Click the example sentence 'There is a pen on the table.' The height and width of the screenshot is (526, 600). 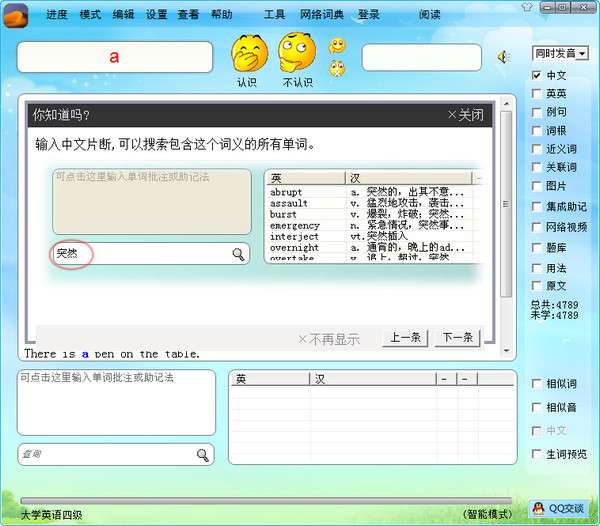(112, 354)
